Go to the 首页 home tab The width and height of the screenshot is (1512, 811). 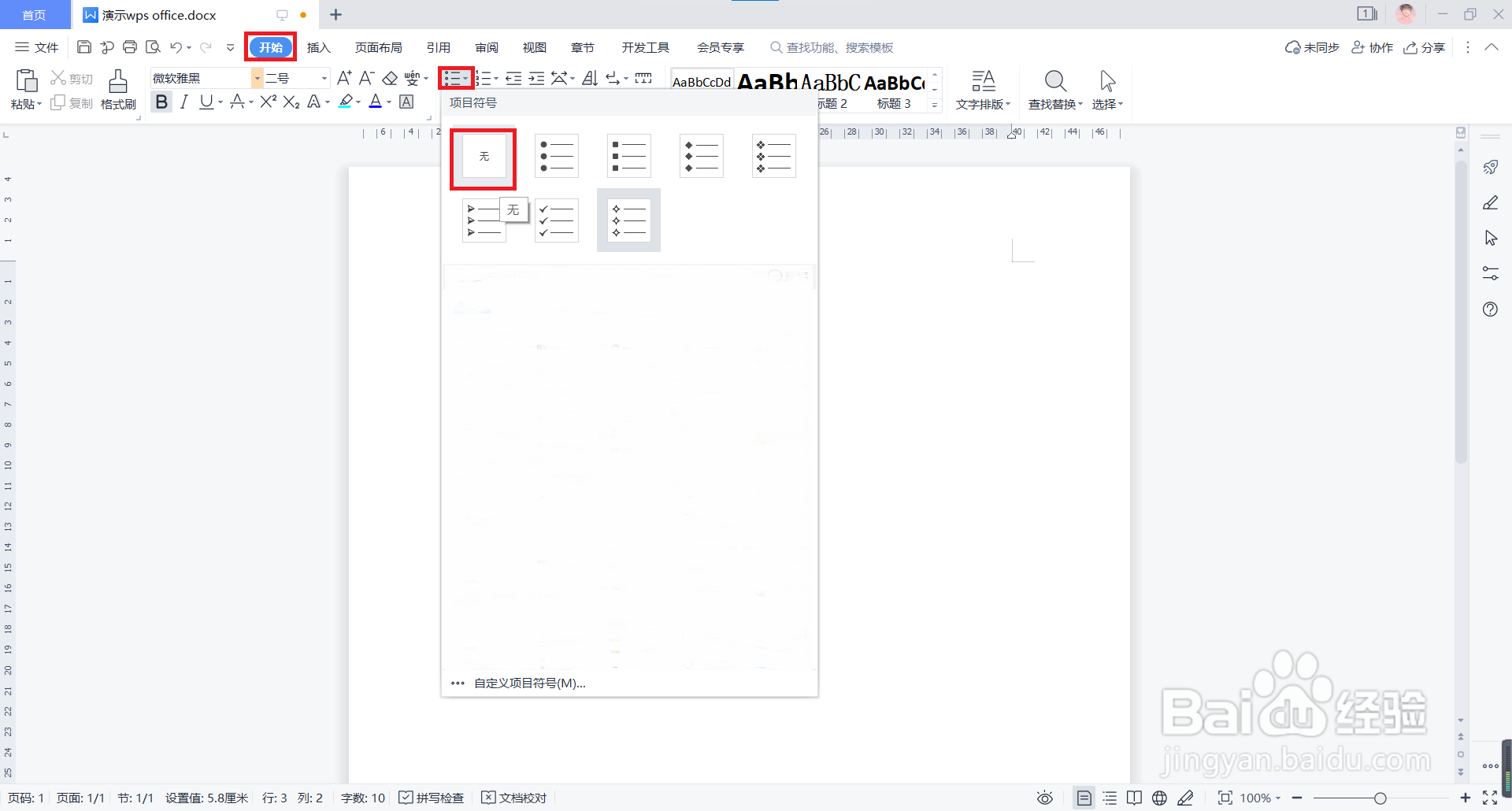[x=34, y=15]
